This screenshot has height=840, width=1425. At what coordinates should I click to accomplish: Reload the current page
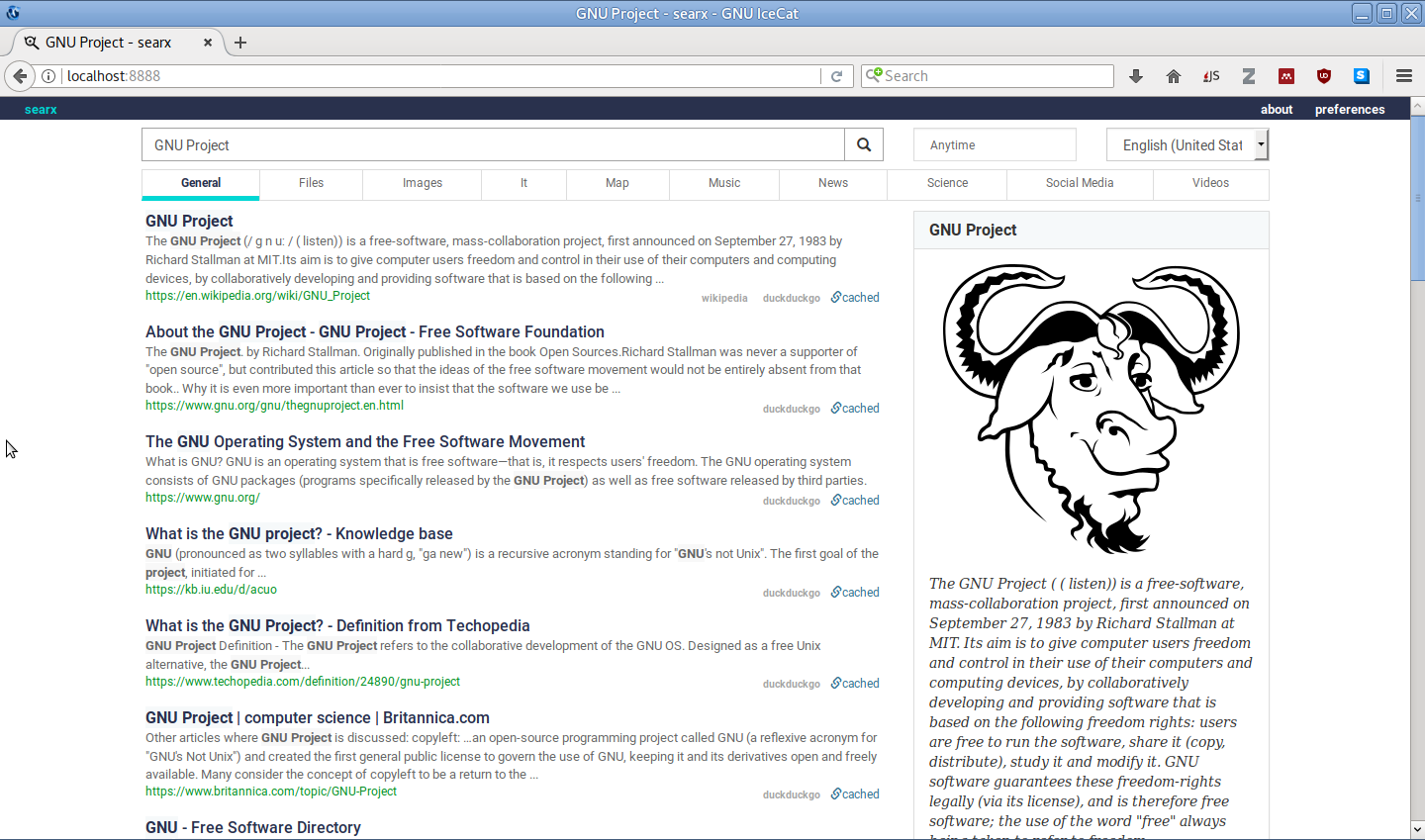tap(836, 76)
